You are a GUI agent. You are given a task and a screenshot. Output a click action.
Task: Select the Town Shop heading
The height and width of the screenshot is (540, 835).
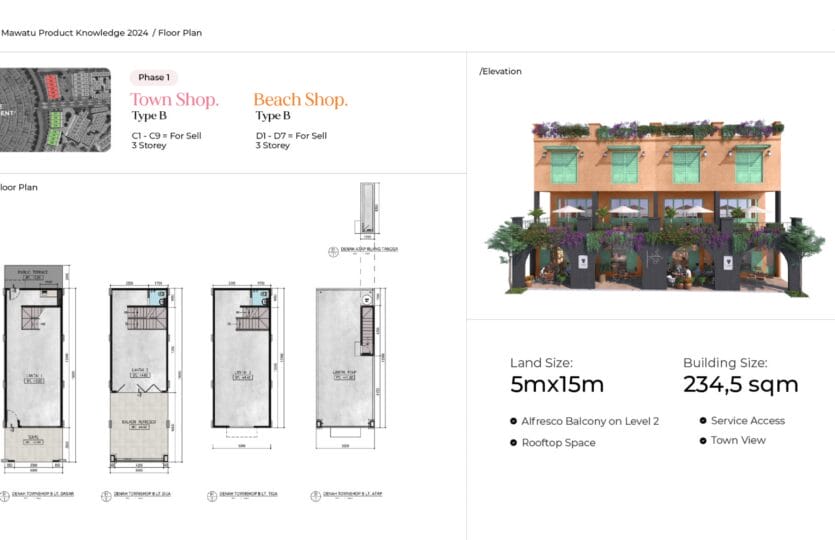(x=174, y=100)
